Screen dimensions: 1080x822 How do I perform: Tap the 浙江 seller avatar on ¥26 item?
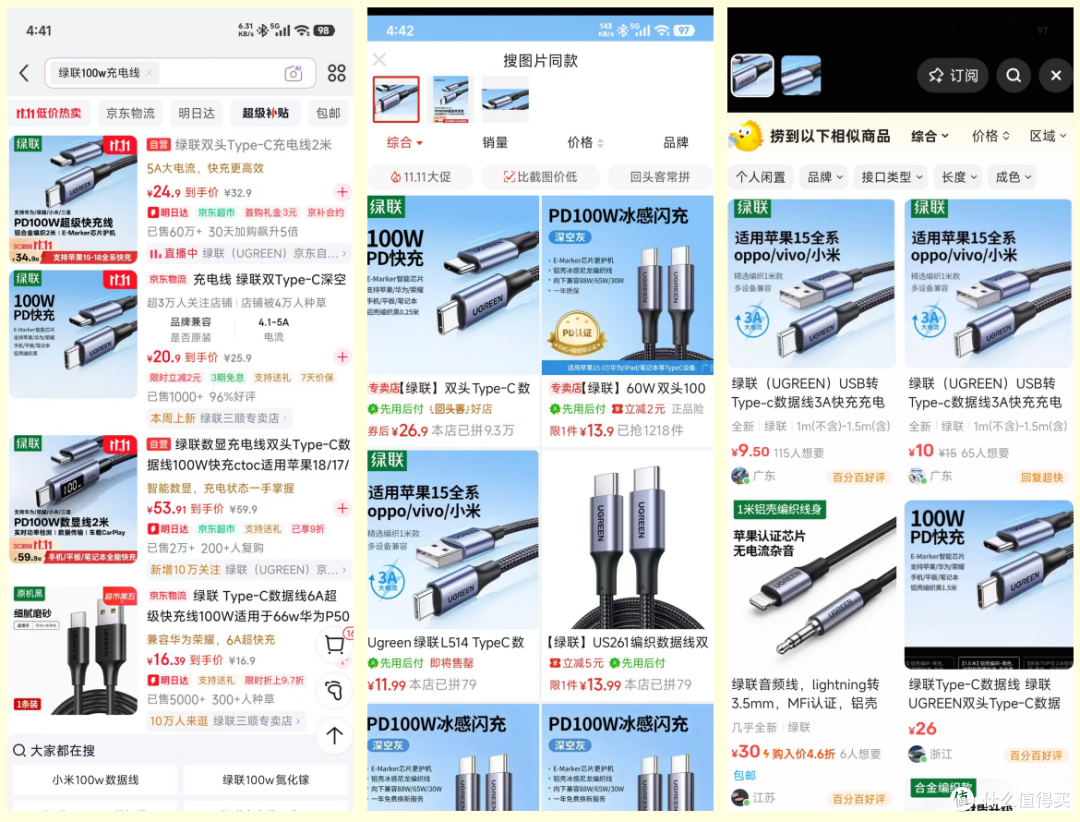pyautogui.click(x=917, y=754)
